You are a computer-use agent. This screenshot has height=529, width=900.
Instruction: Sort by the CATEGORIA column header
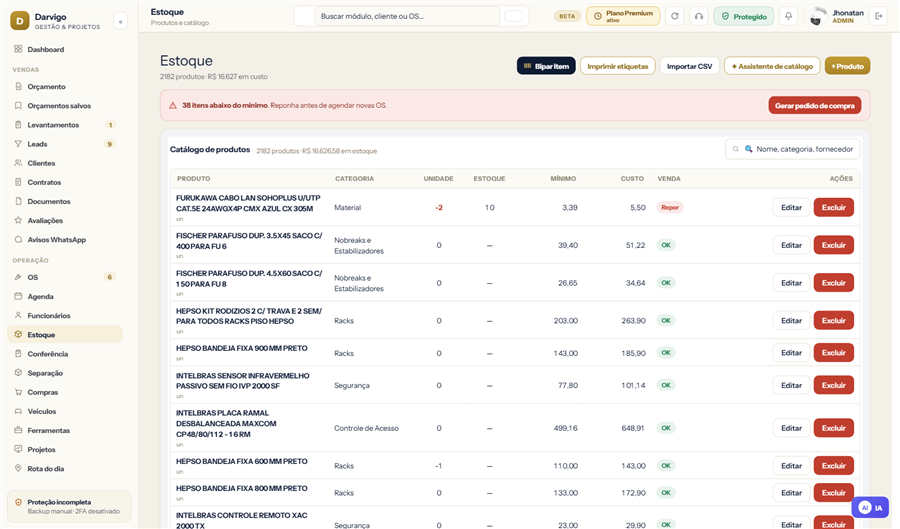[354, 178]
